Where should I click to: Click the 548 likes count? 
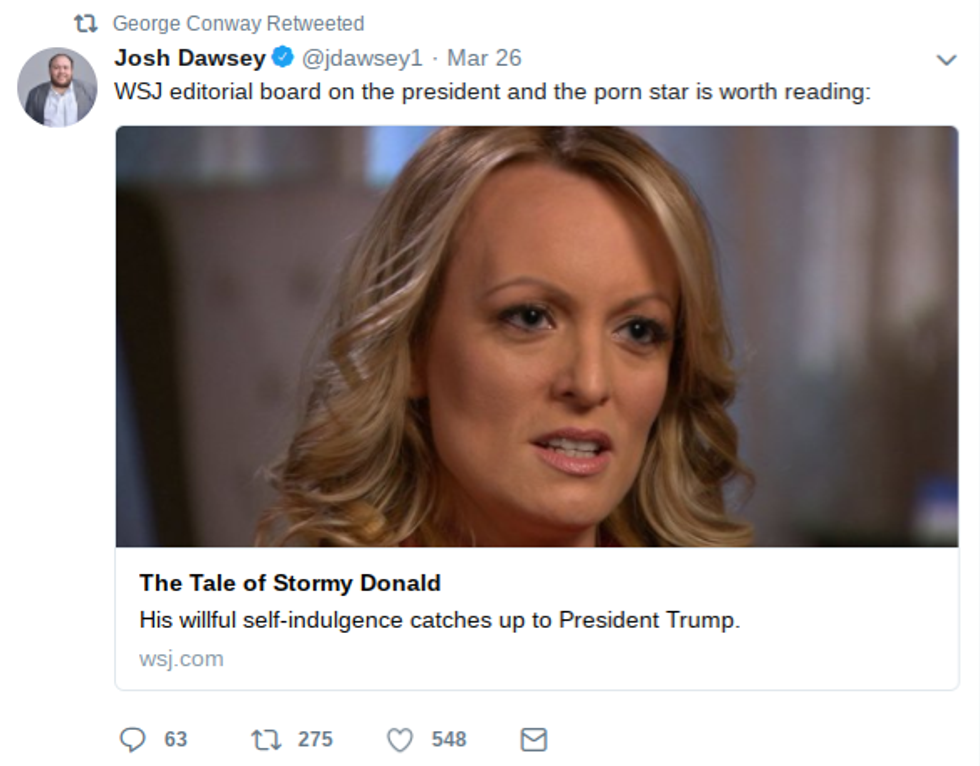click(x=449, y=739)
